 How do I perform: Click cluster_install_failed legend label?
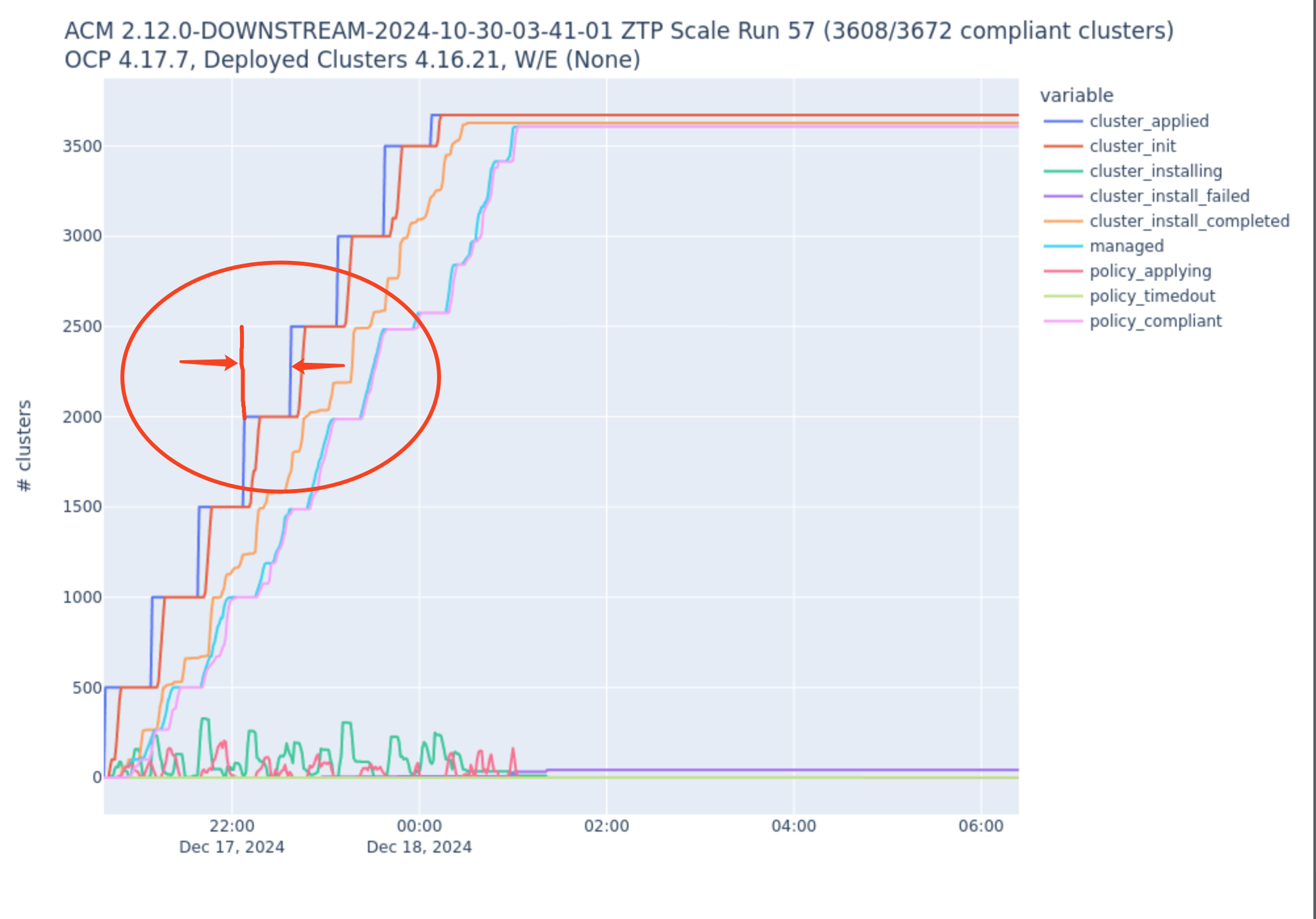[1169, 196]
